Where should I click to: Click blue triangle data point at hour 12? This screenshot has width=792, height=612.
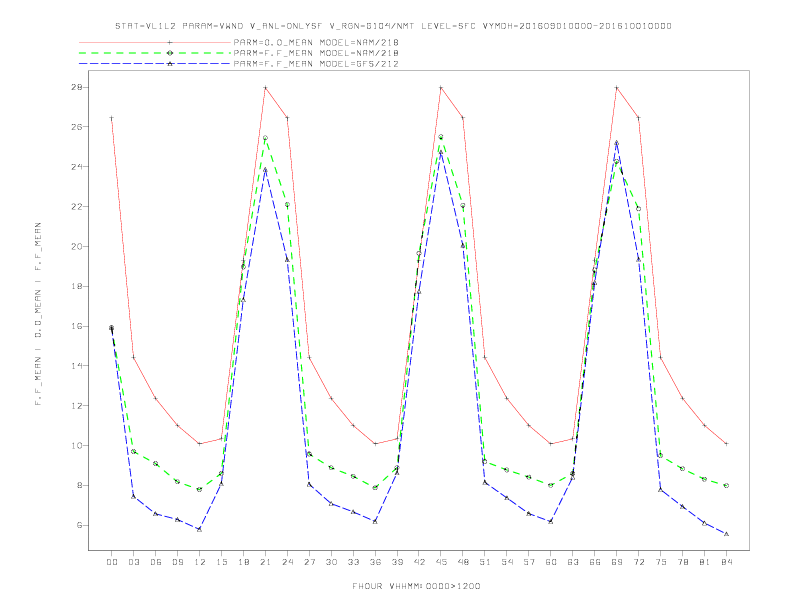pos(200,529)
